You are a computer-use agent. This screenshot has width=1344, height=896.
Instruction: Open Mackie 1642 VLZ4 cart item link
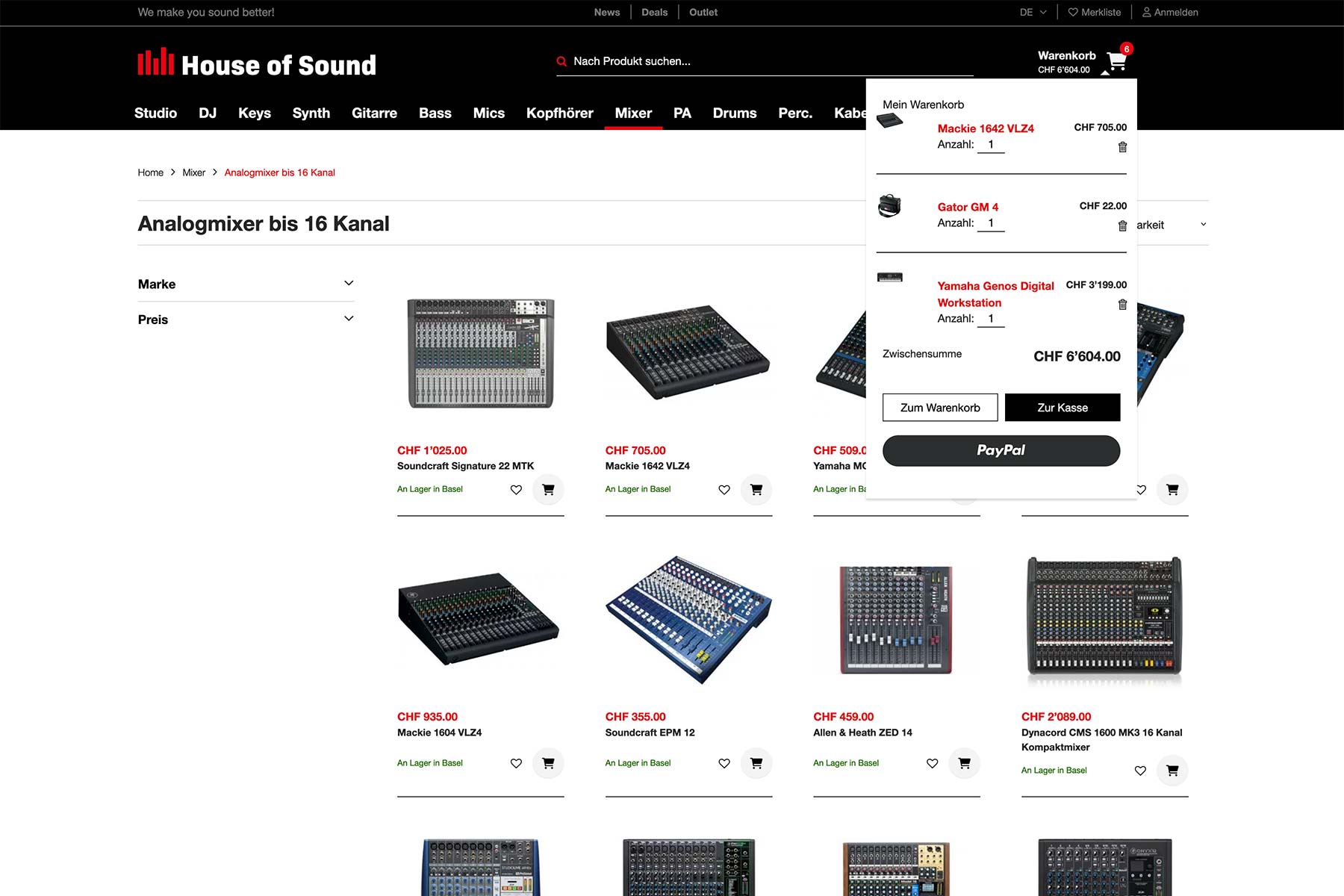pyautogui.click(x=986, y=128)
